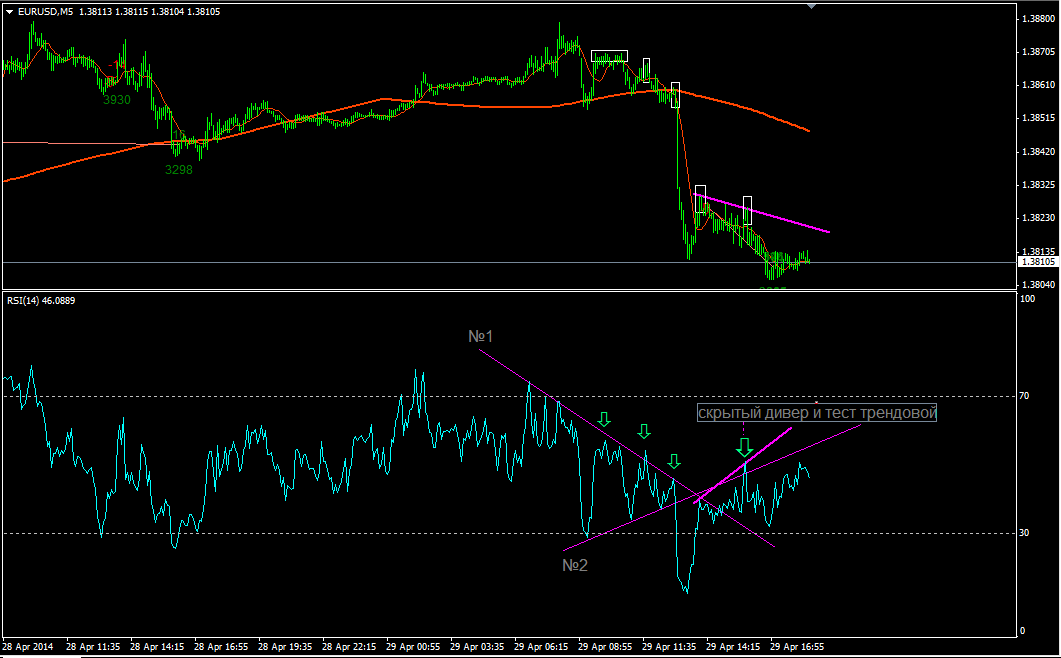This screenshot has height=658, width=1061.
Task: Click the 1.38515 price scale label
Action: coord(1039,118)
